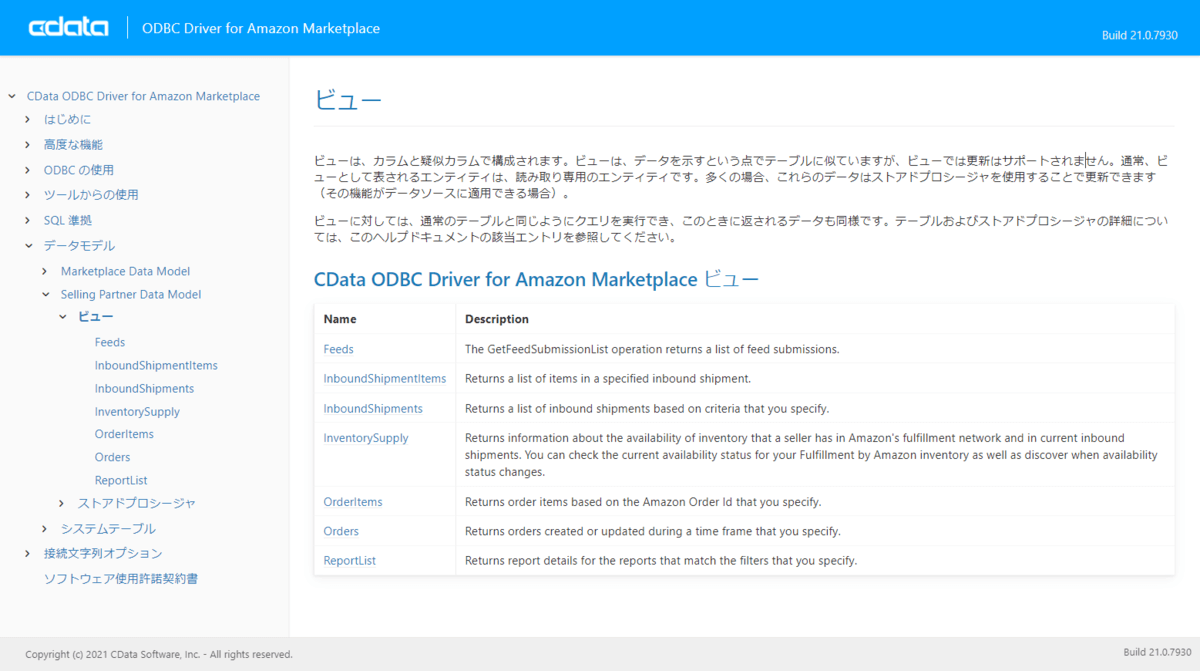1200x671 pixels.
Task: Open InventorySupply in the sidebar tree
Action: point(137,412)
